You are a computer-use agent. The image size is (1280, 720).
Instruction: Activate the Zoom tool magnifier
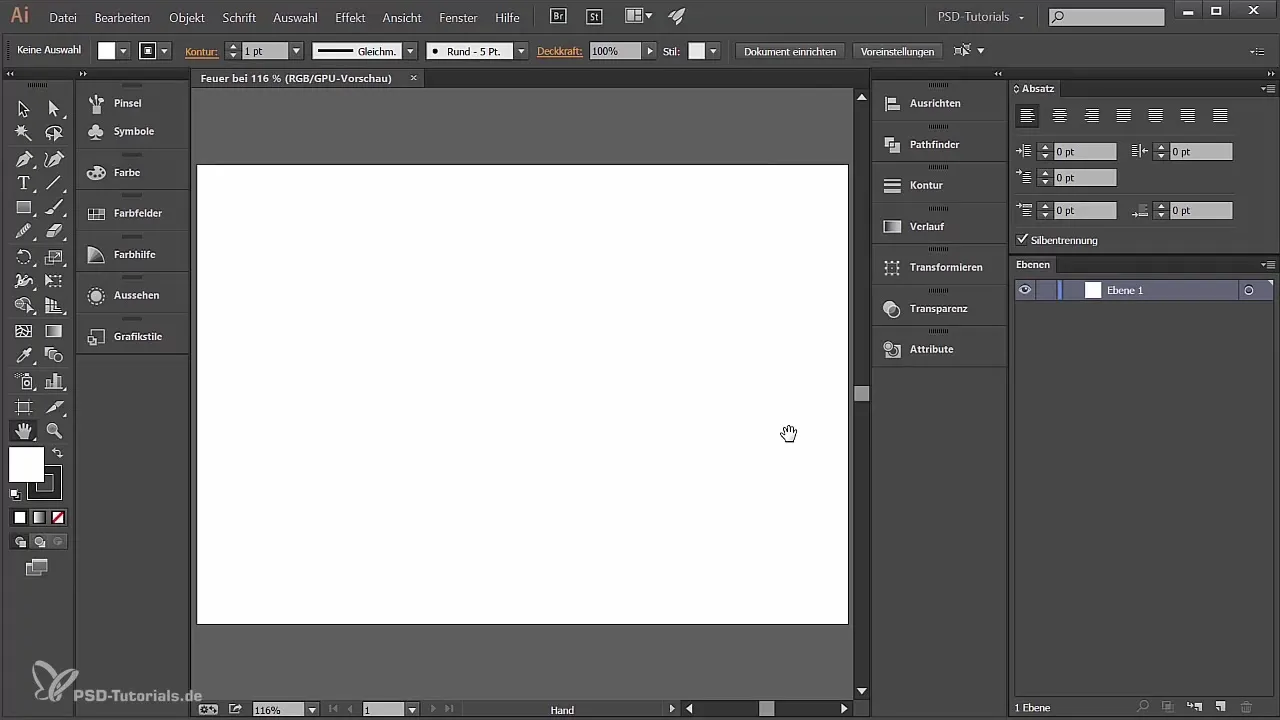[54, 431]
